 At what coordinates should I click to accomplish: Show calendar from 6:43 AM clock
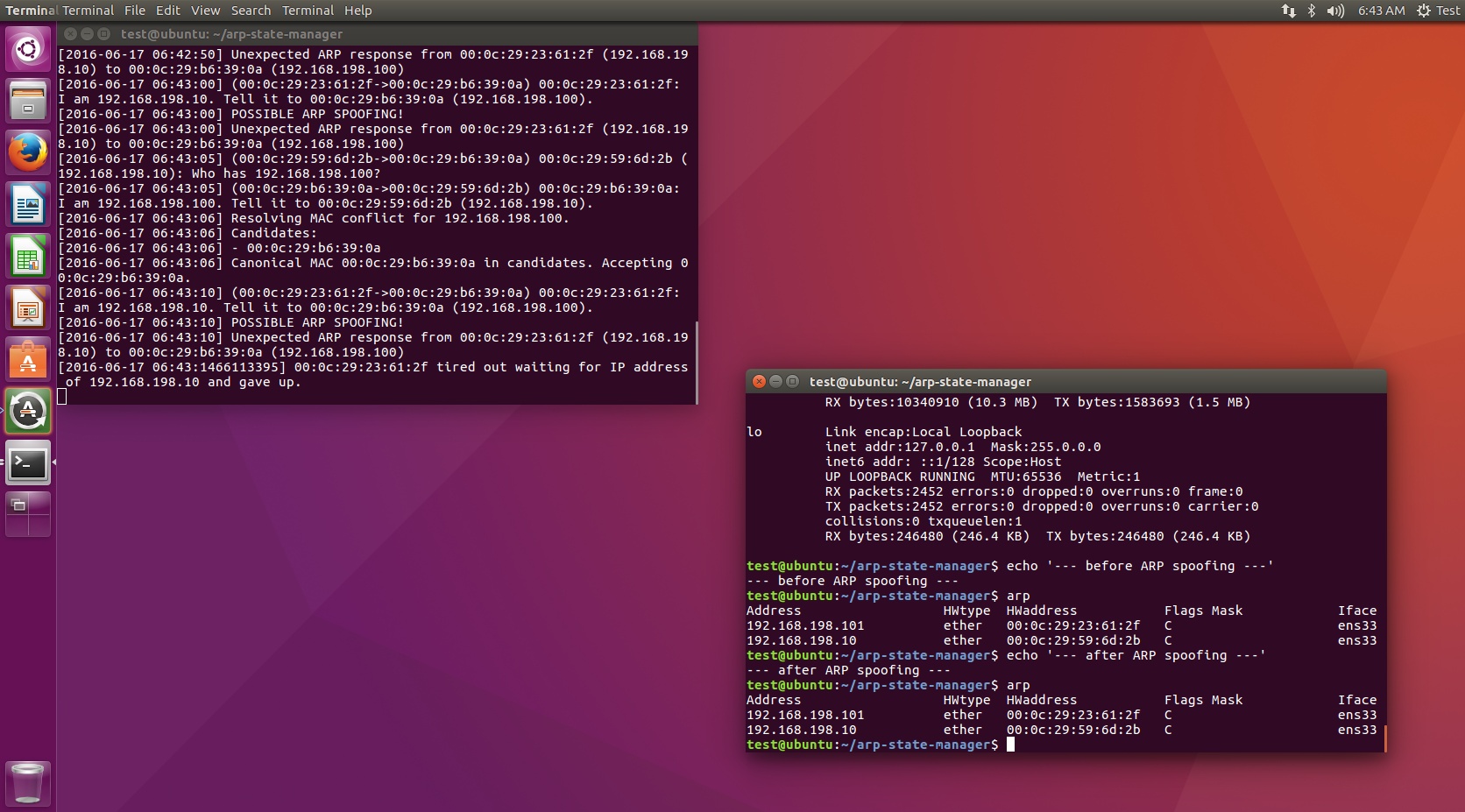pyautogui.click(x=1381, y=11)
